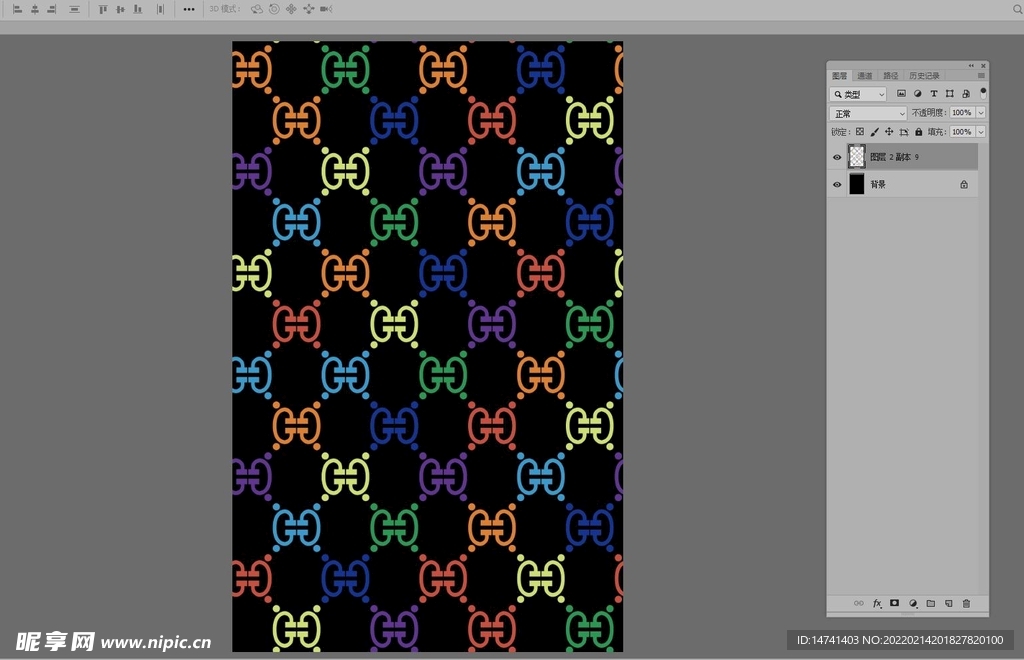Close the layers panel with X

coord(983,66)
